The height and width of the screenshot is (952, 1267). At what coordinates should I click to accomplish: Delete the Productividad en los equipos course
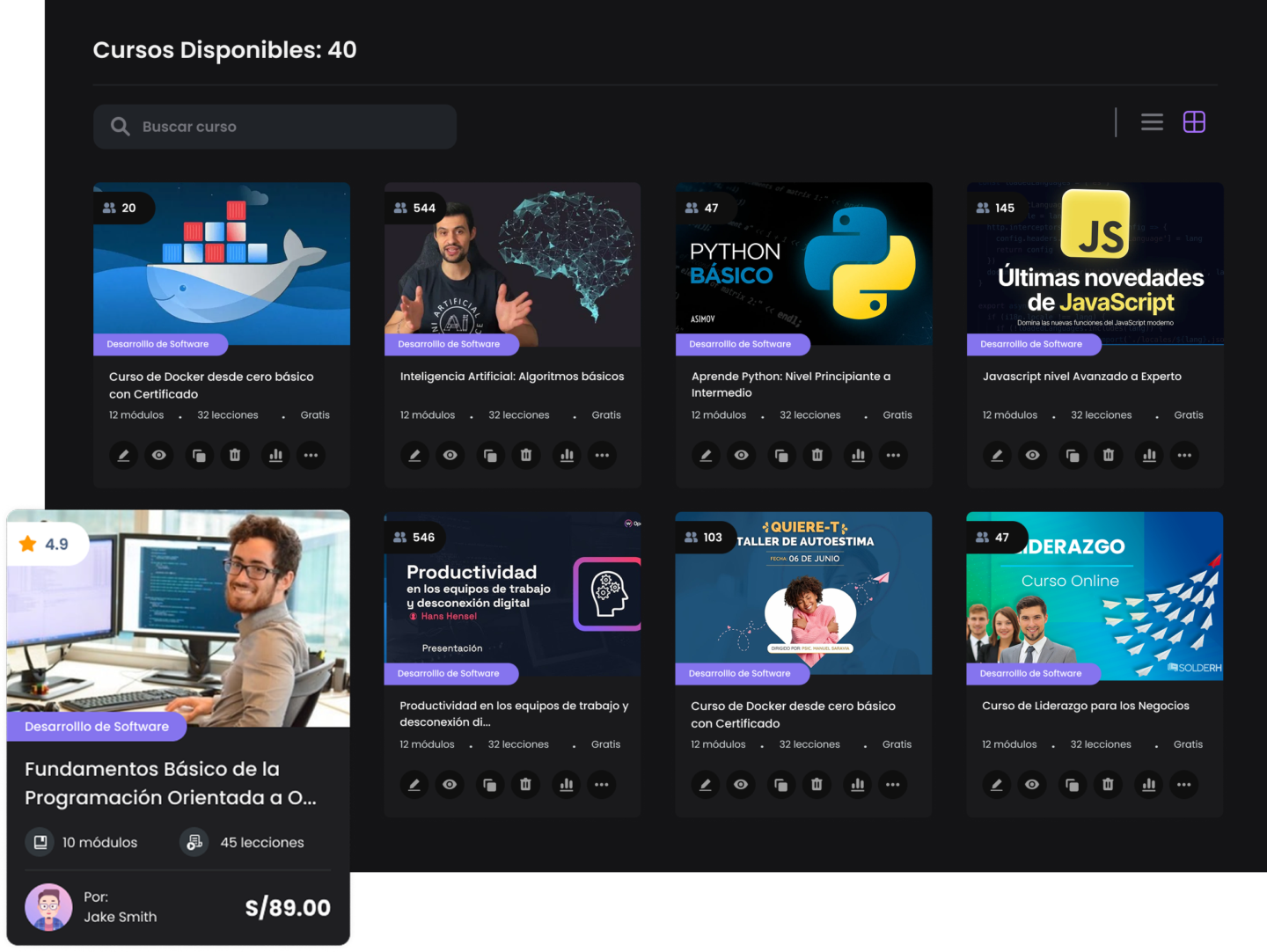[525, 784]
